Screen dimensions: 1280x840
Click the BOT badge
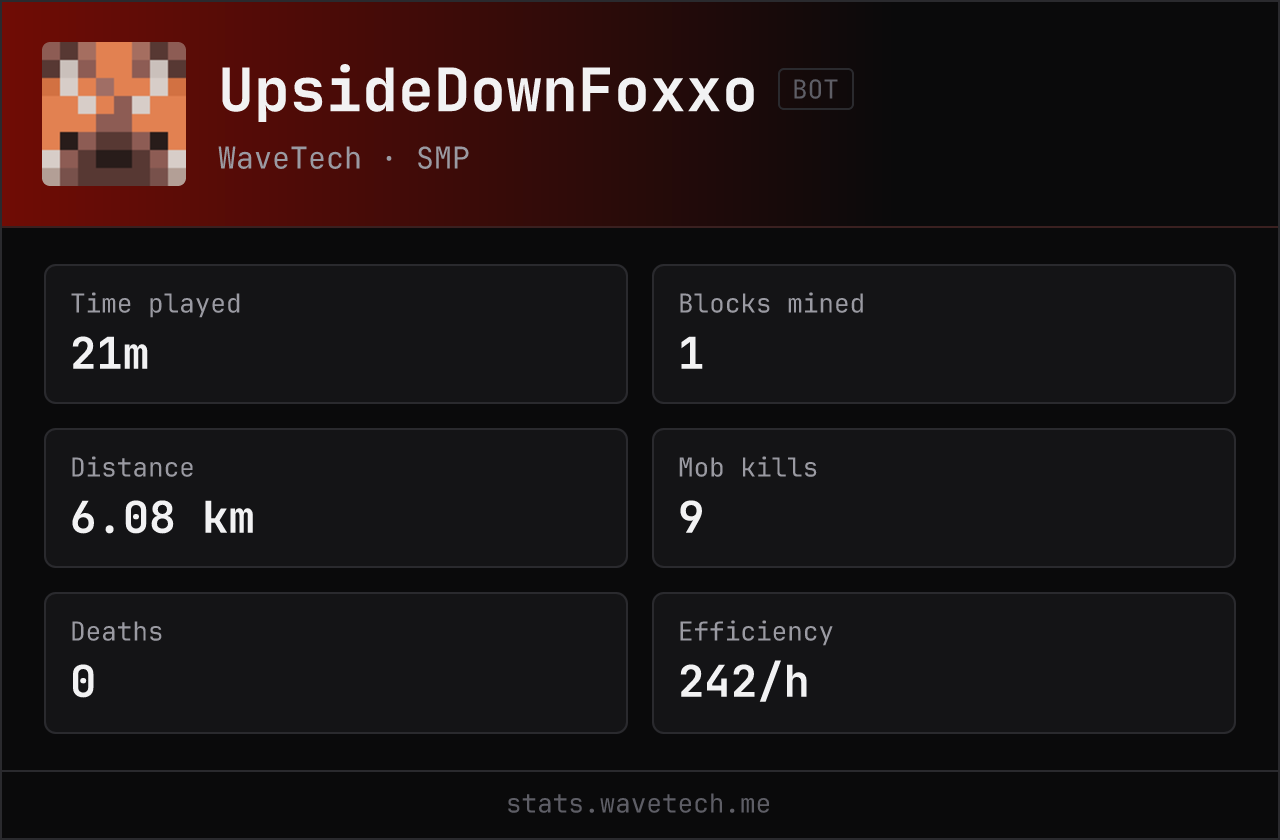pos(816,89)
